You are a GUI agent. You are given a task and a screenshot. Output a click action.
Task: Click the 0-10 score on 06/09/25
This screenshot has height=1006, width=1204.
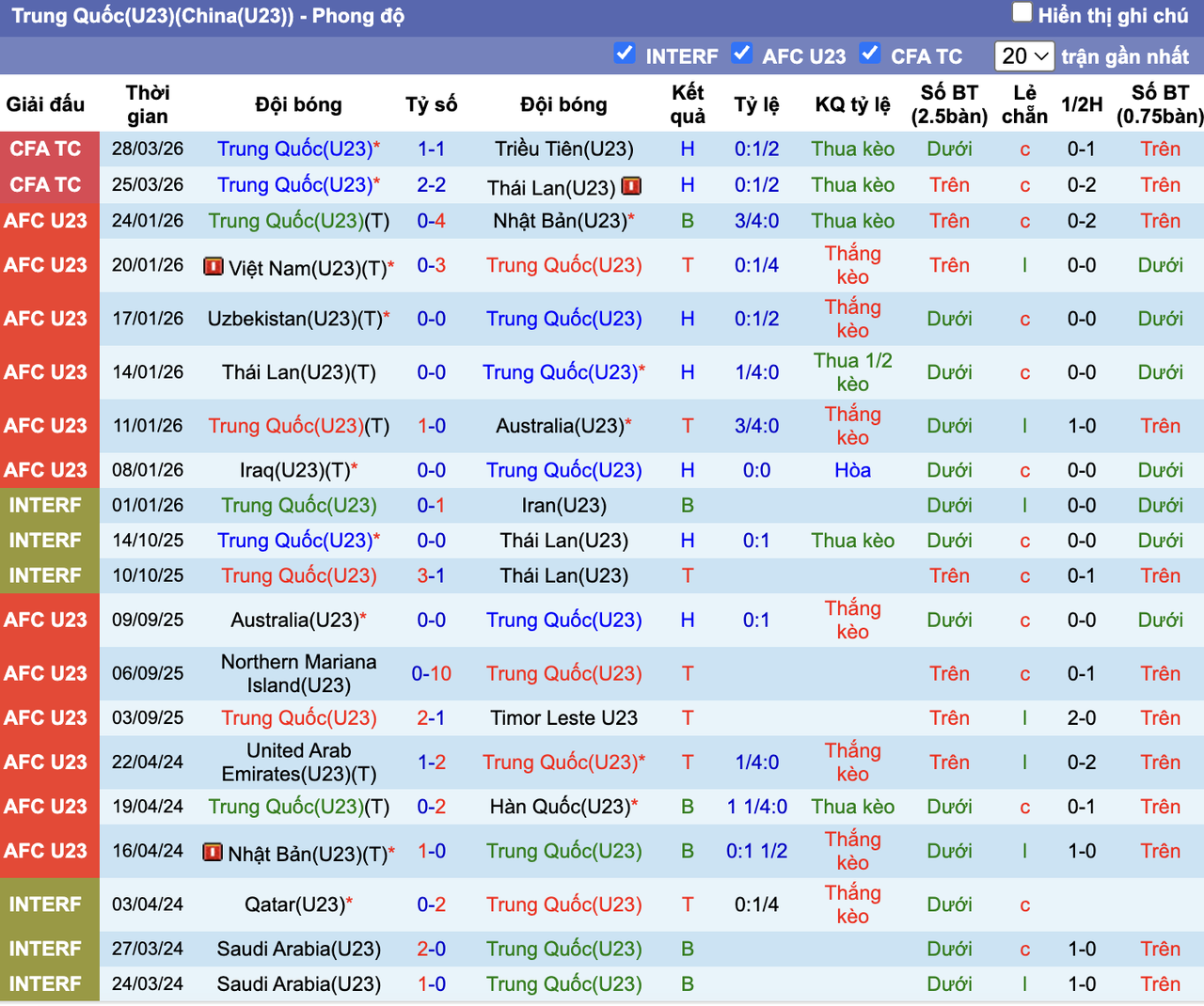click(432, 674)
